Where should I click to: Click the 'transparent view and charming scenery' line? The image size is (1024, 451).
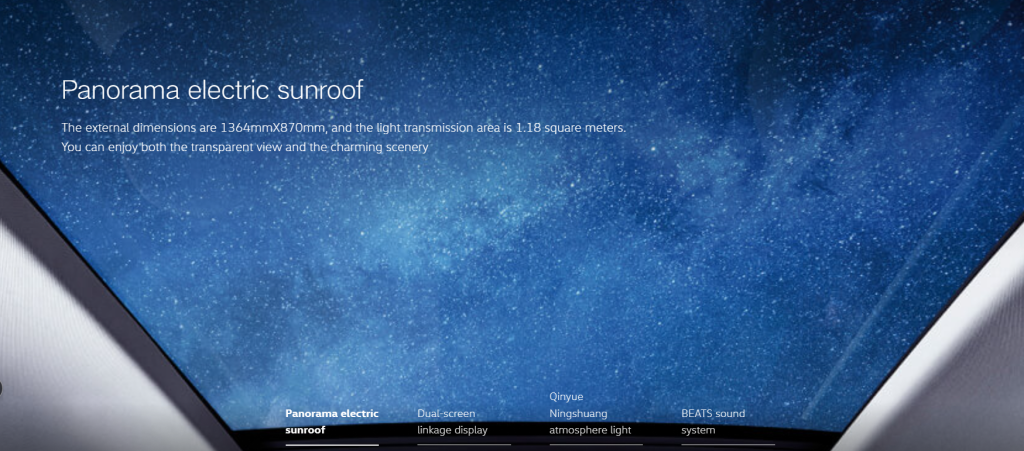coord(244,147)
